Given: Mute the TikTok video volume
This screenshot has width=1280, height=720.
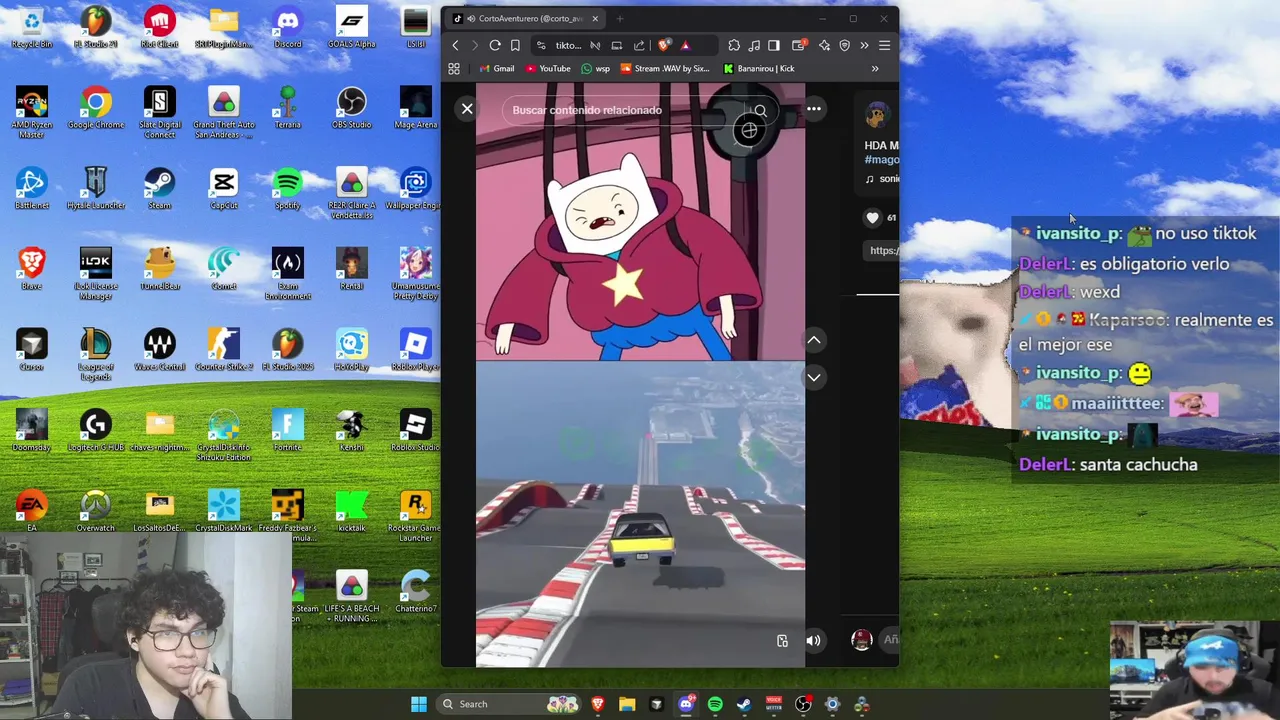Looking at the screenshot, I should coord(813,641).
